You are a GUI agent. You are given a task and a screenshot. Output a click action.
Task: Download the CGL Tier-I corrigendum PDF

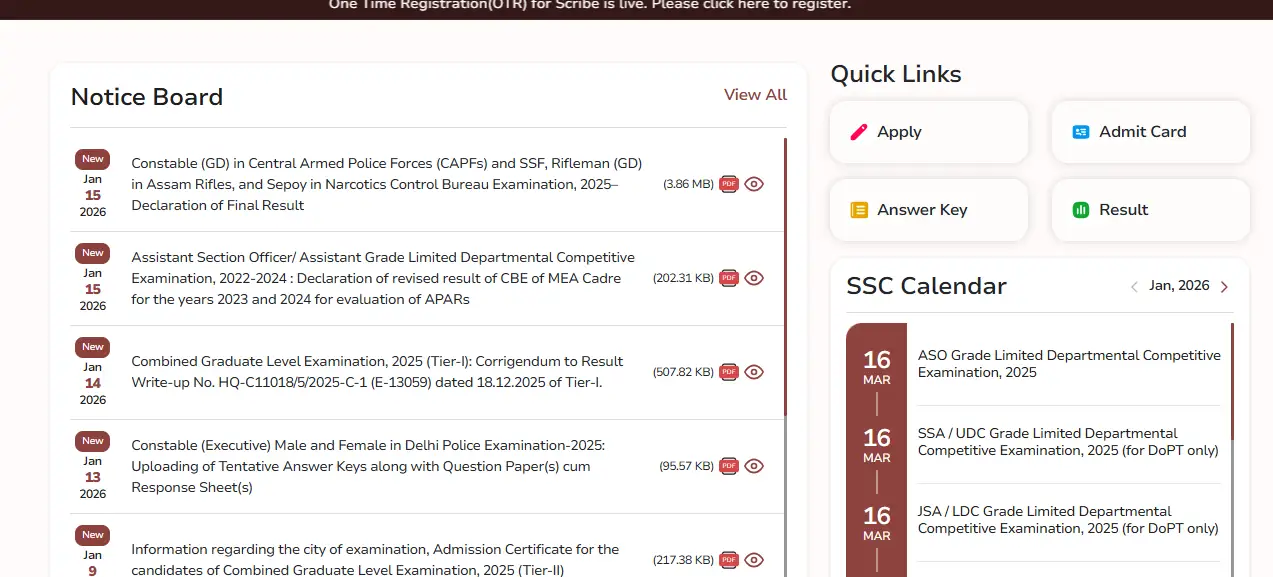(728, 371)
